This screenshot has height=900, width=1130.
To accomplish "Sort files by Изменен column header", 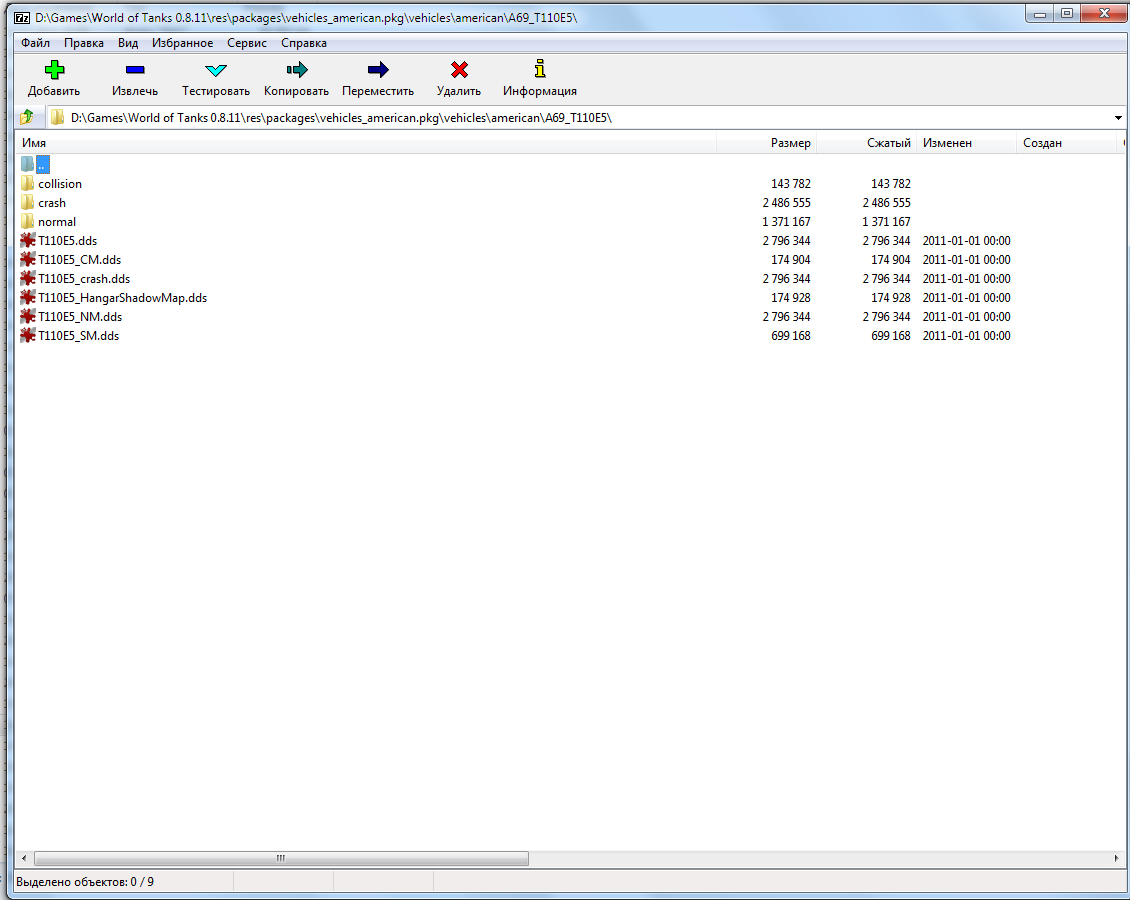I will pos(966,143).
